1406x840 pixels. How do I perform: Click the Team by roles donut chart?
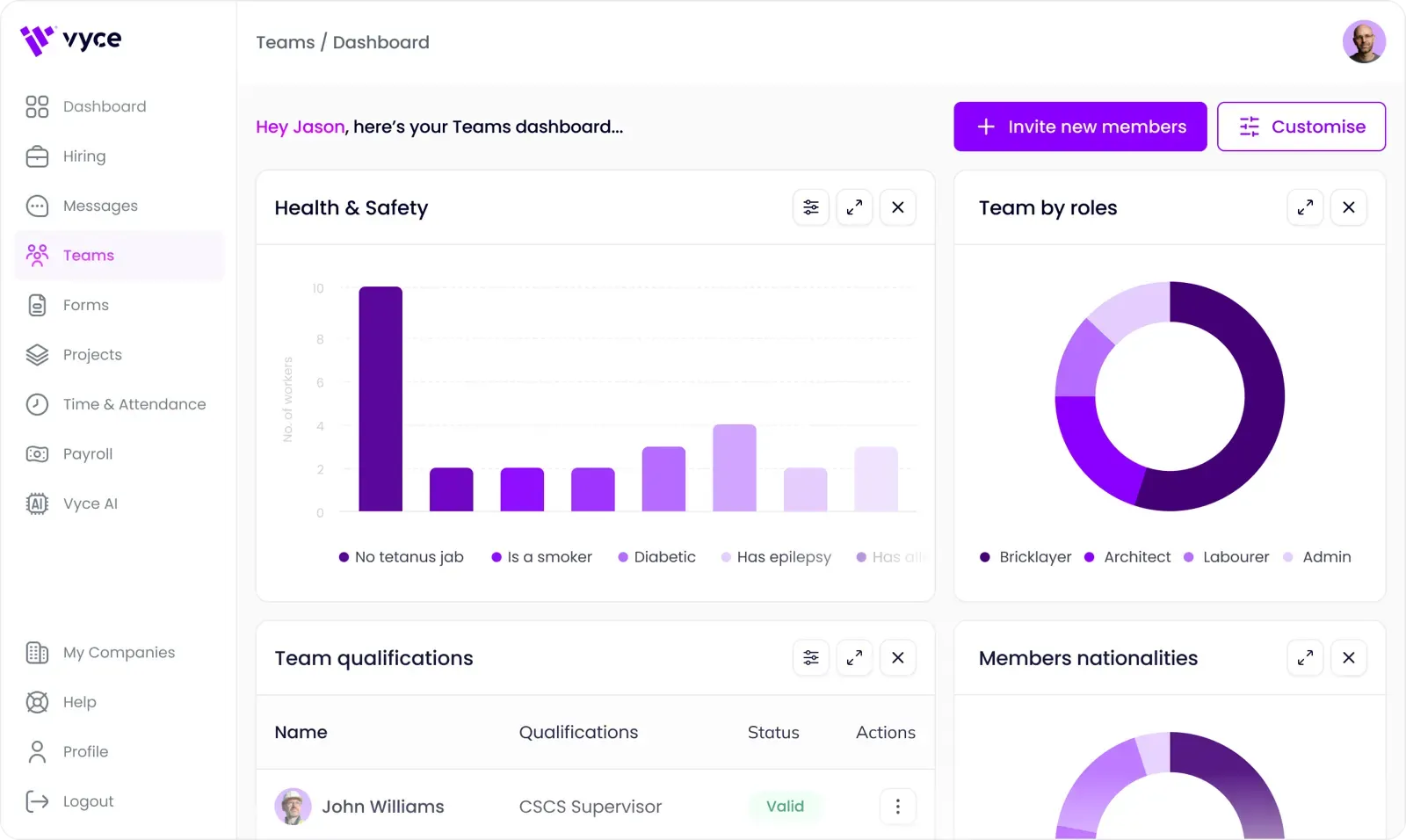coord(1170,396)
